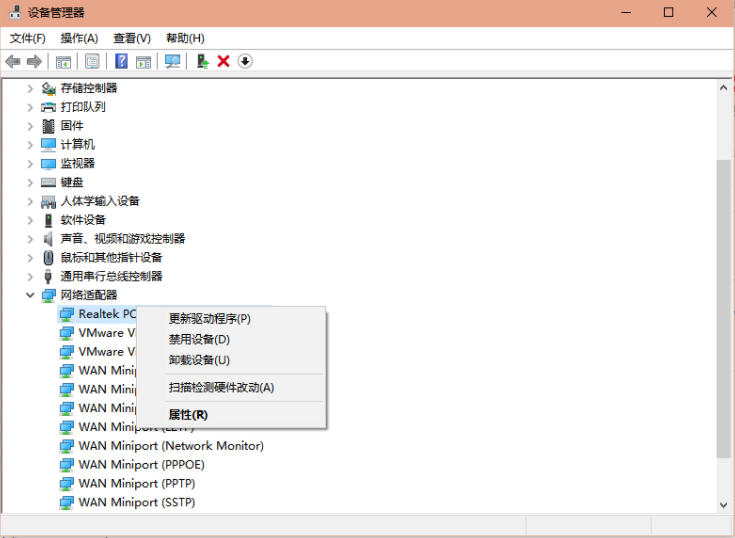
Task: Open the 操作(A) menu
Action: tap(79, 38)
